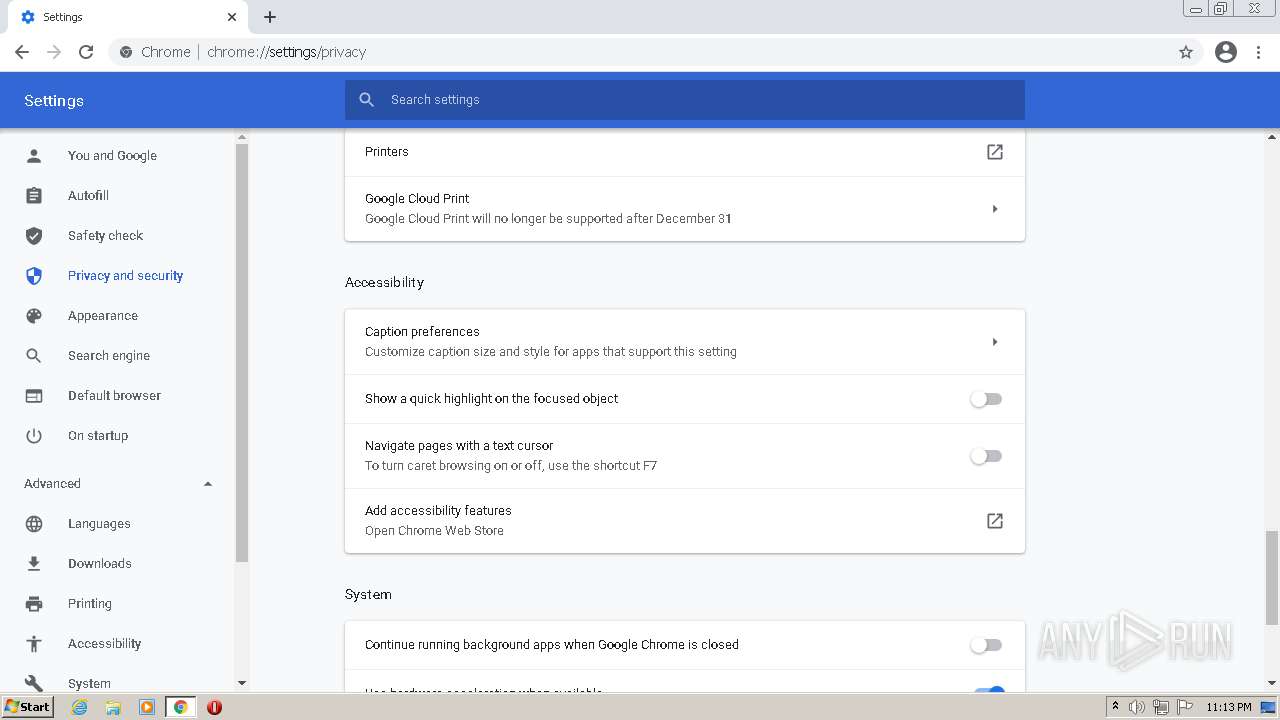Click the Accessibility figure icon
The height and width of the screenshot is (720, 1280).
[x=34, y=643]
